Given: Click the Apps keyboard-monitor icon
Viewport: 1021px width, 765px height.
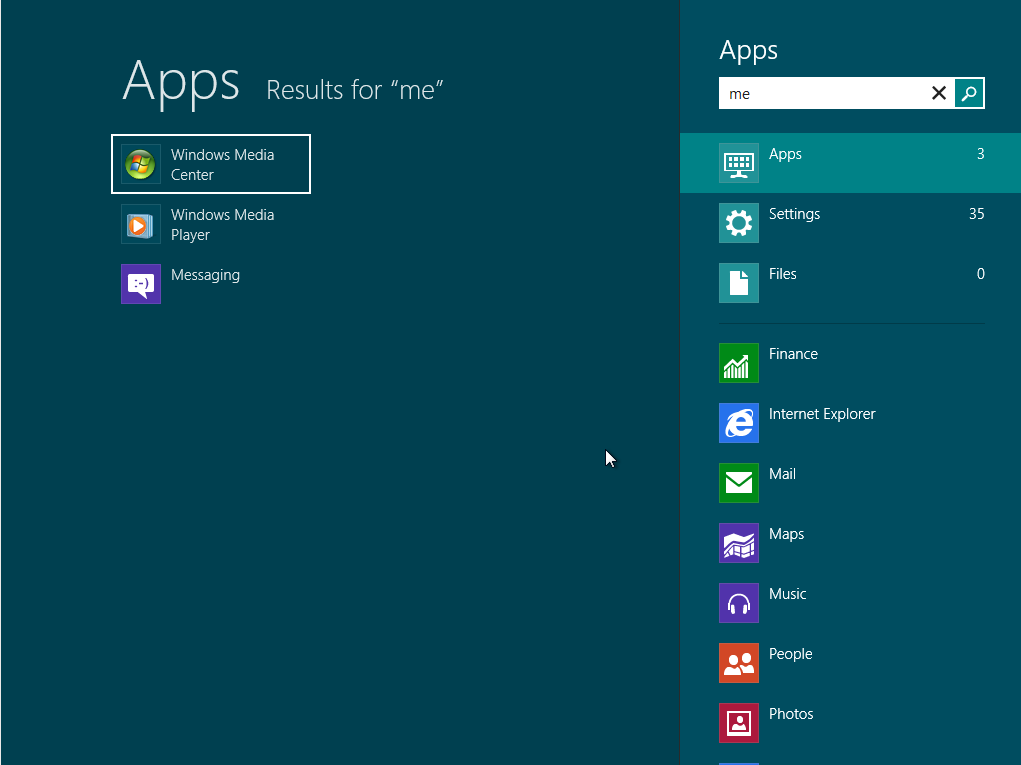Looking at the screenshot, I should (x=738, y=163).
